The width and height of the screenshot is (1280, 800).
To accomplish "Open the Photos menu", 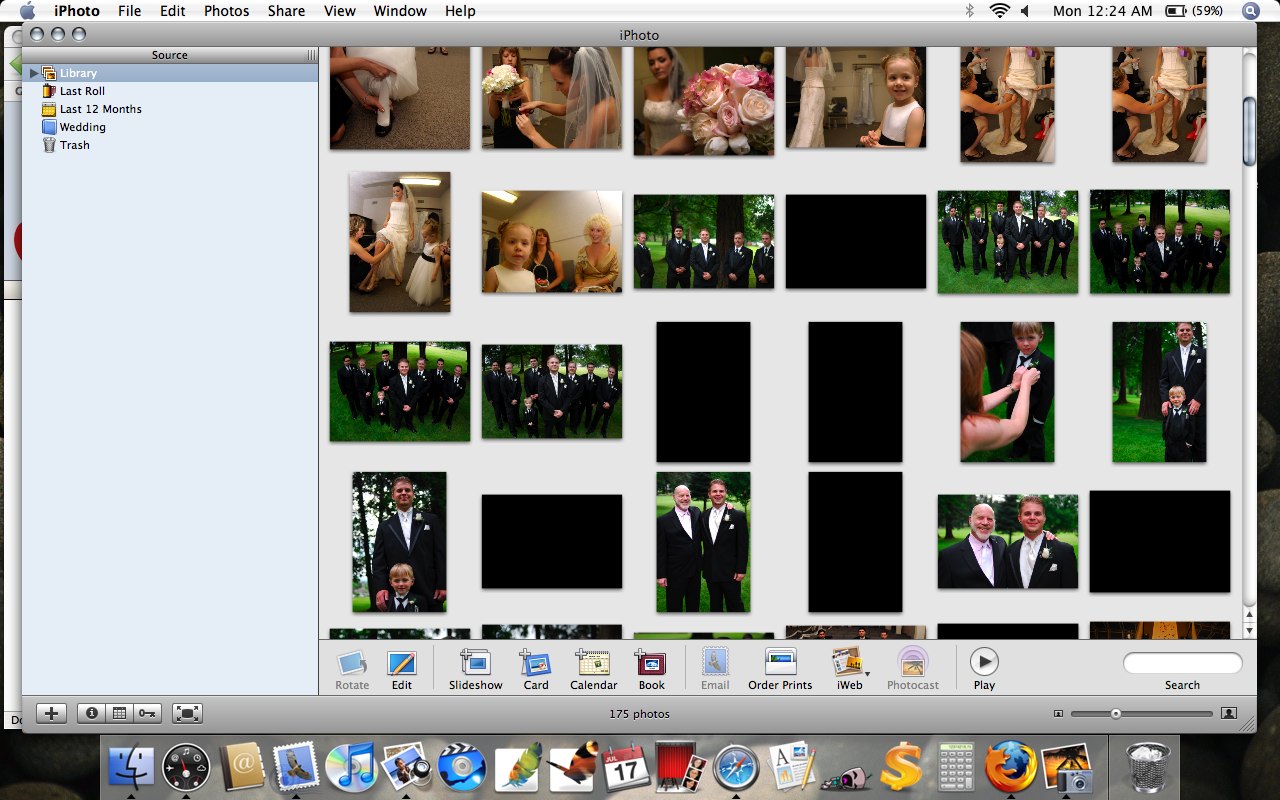I will (x=227, y=11).
